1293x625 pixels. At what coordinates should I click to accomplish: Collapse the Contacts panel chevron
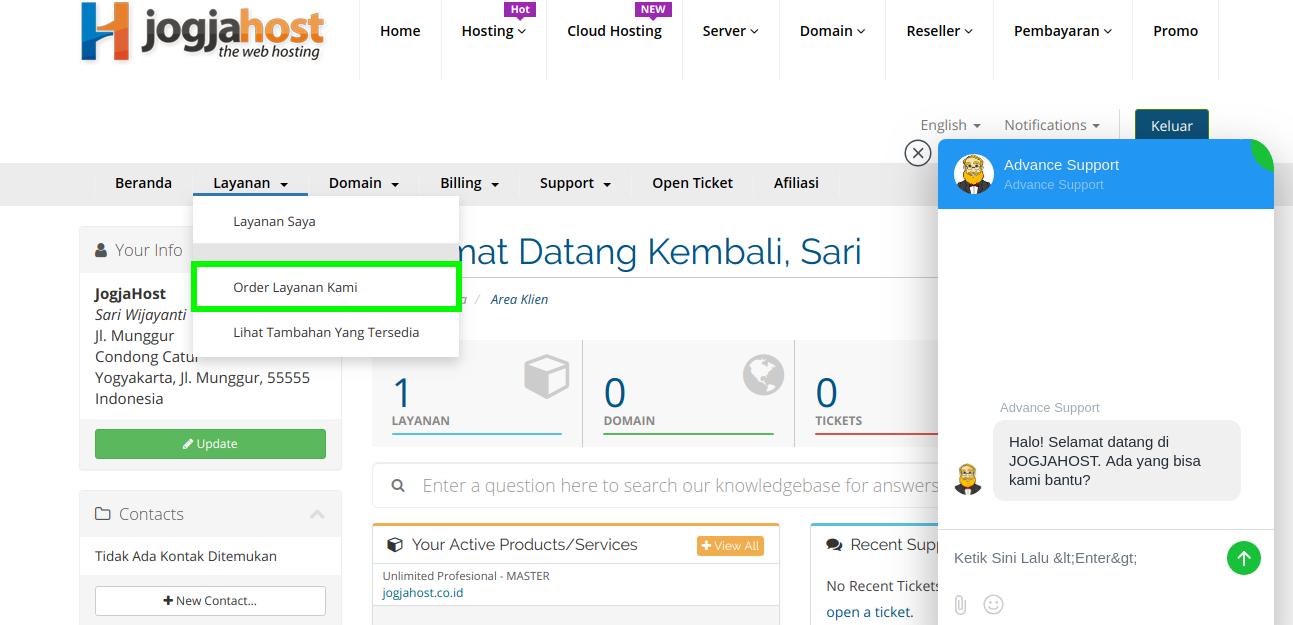317,514
